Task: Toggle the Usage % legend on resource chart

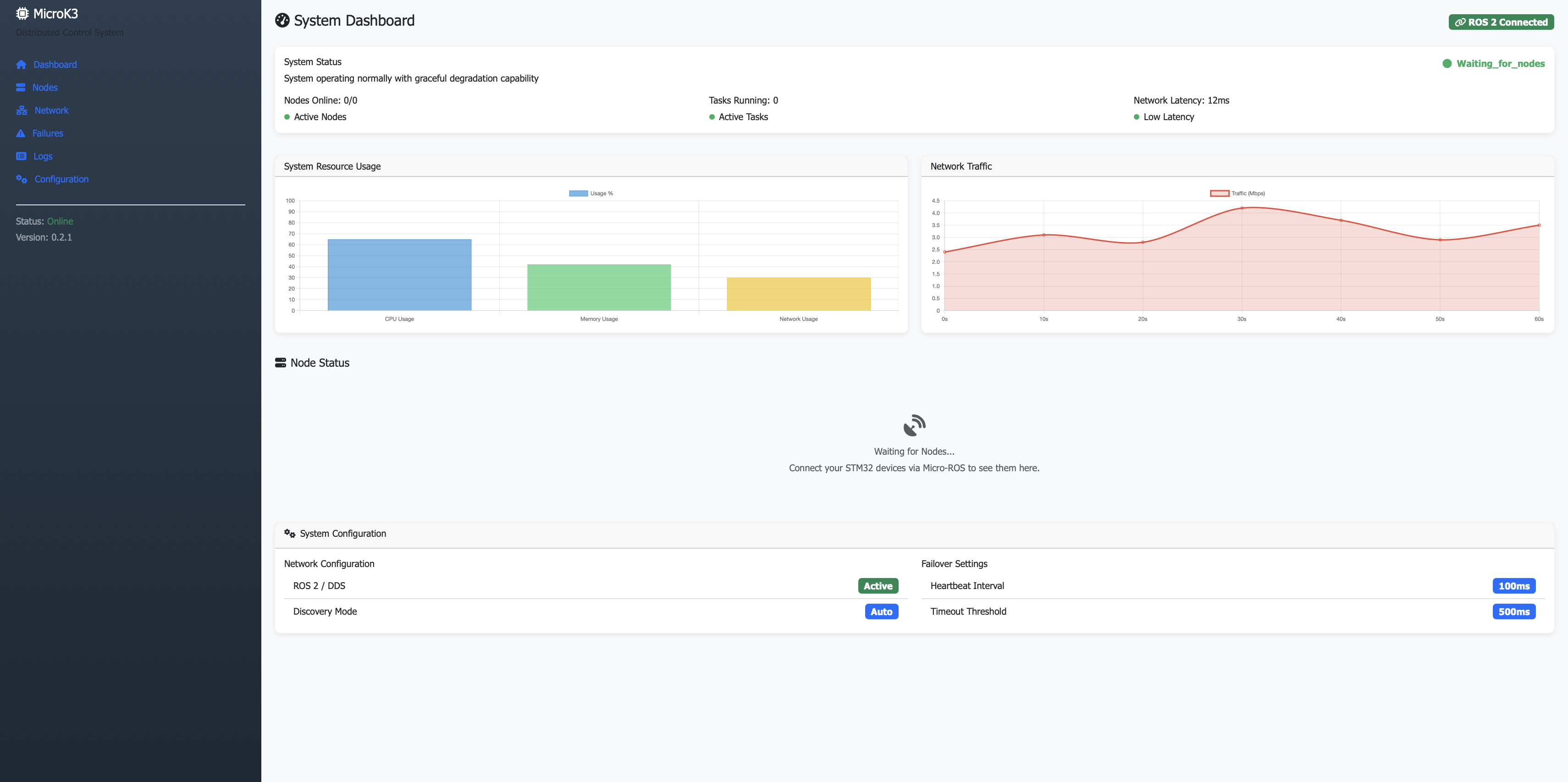Action: (x=591, y=193)
